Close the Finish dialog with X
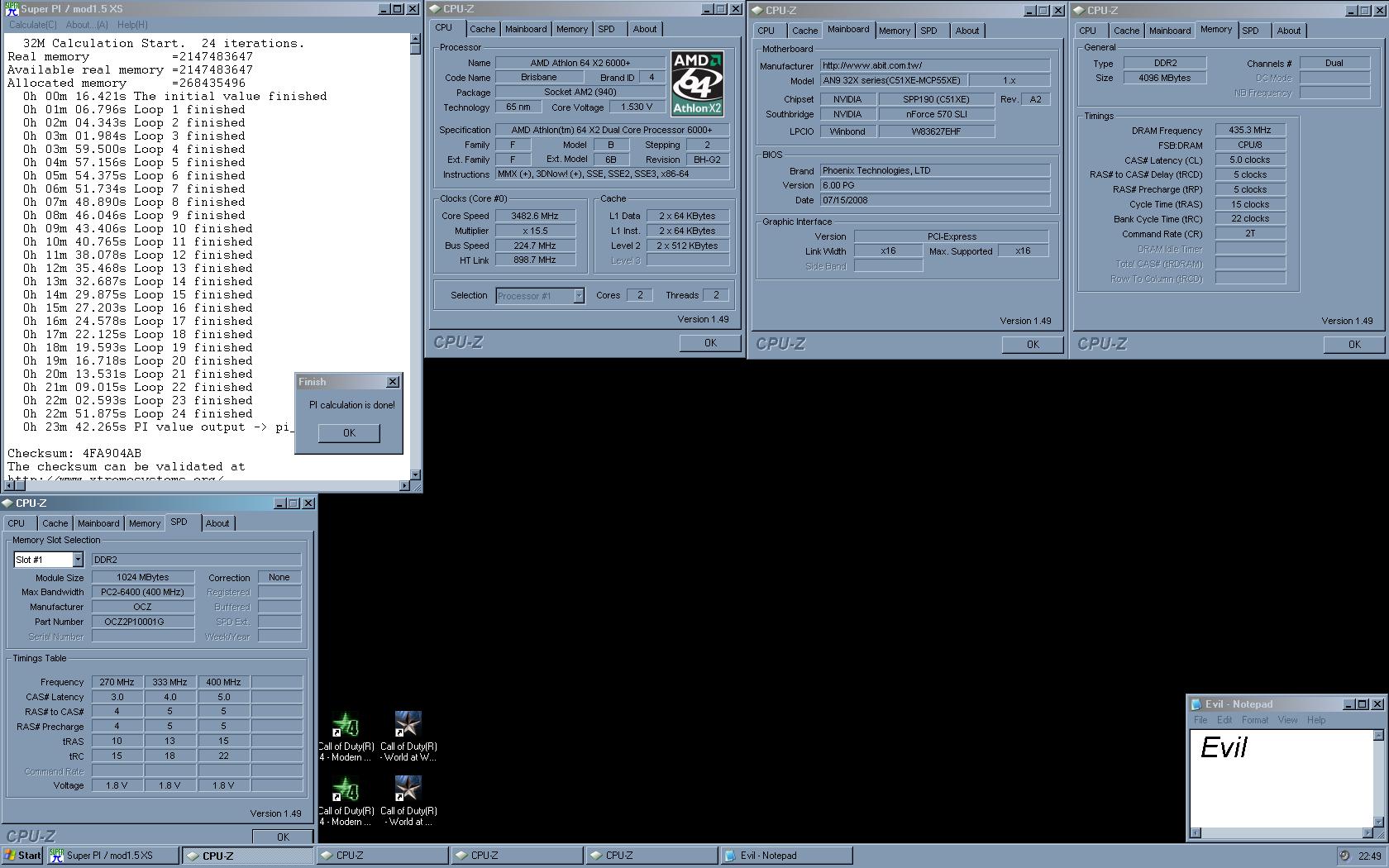The image size is (1389, 868). point(393,382)
